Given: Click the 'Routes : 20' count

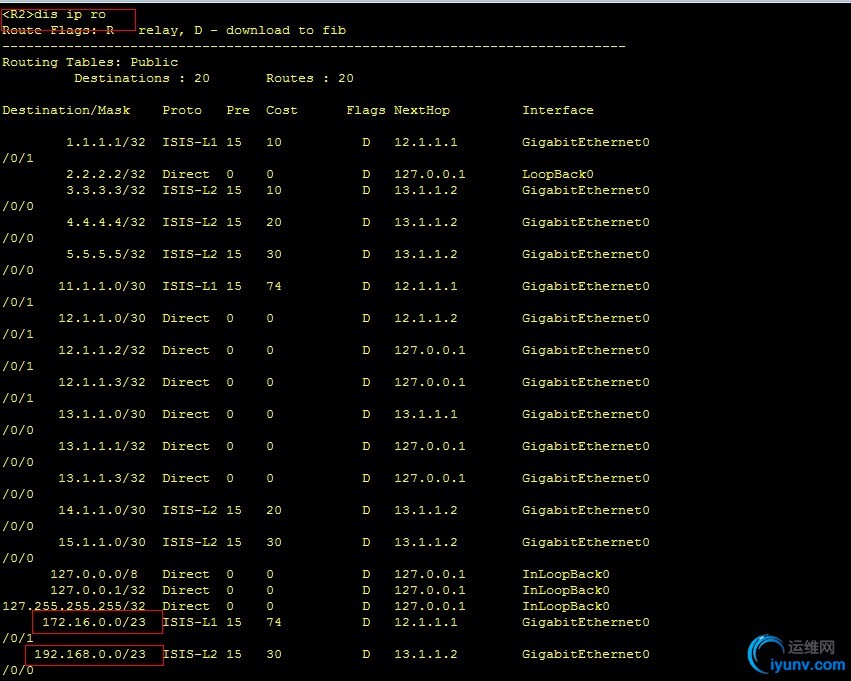Looking at the screenshot, I should pyautogui.click(x=309, y=78).
